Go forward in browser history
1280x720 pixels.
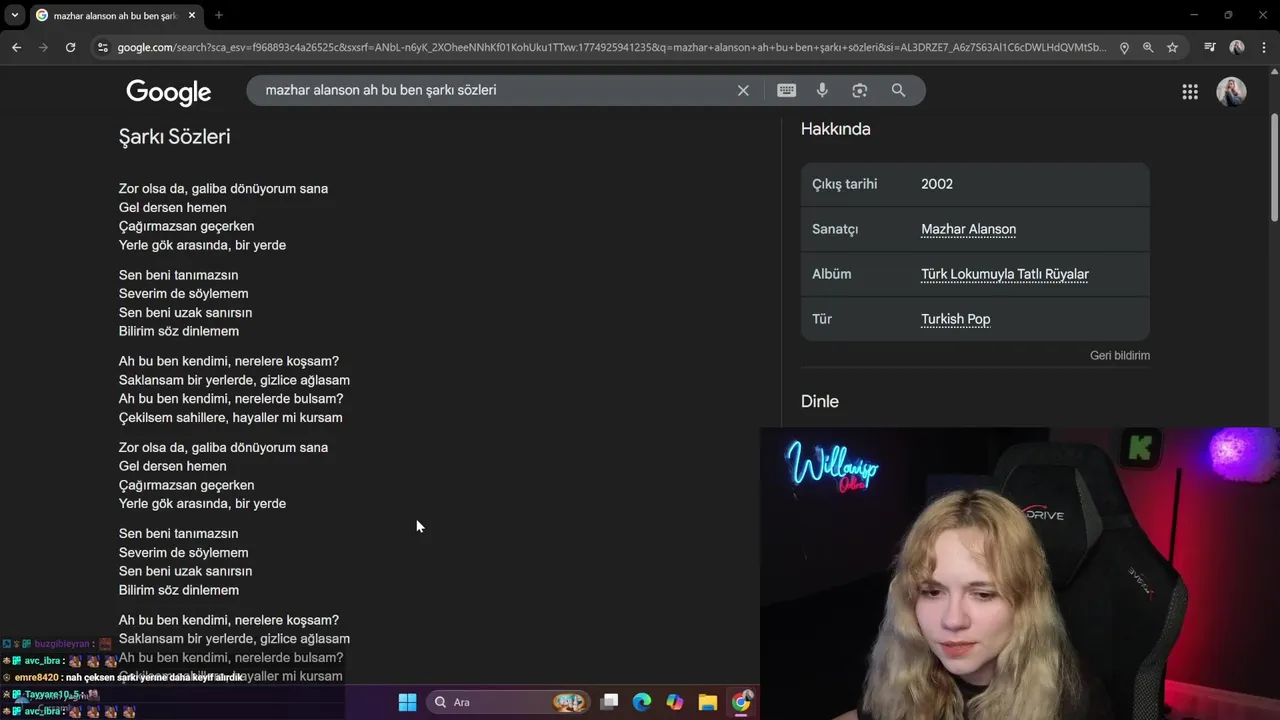[x=42, y=47]
